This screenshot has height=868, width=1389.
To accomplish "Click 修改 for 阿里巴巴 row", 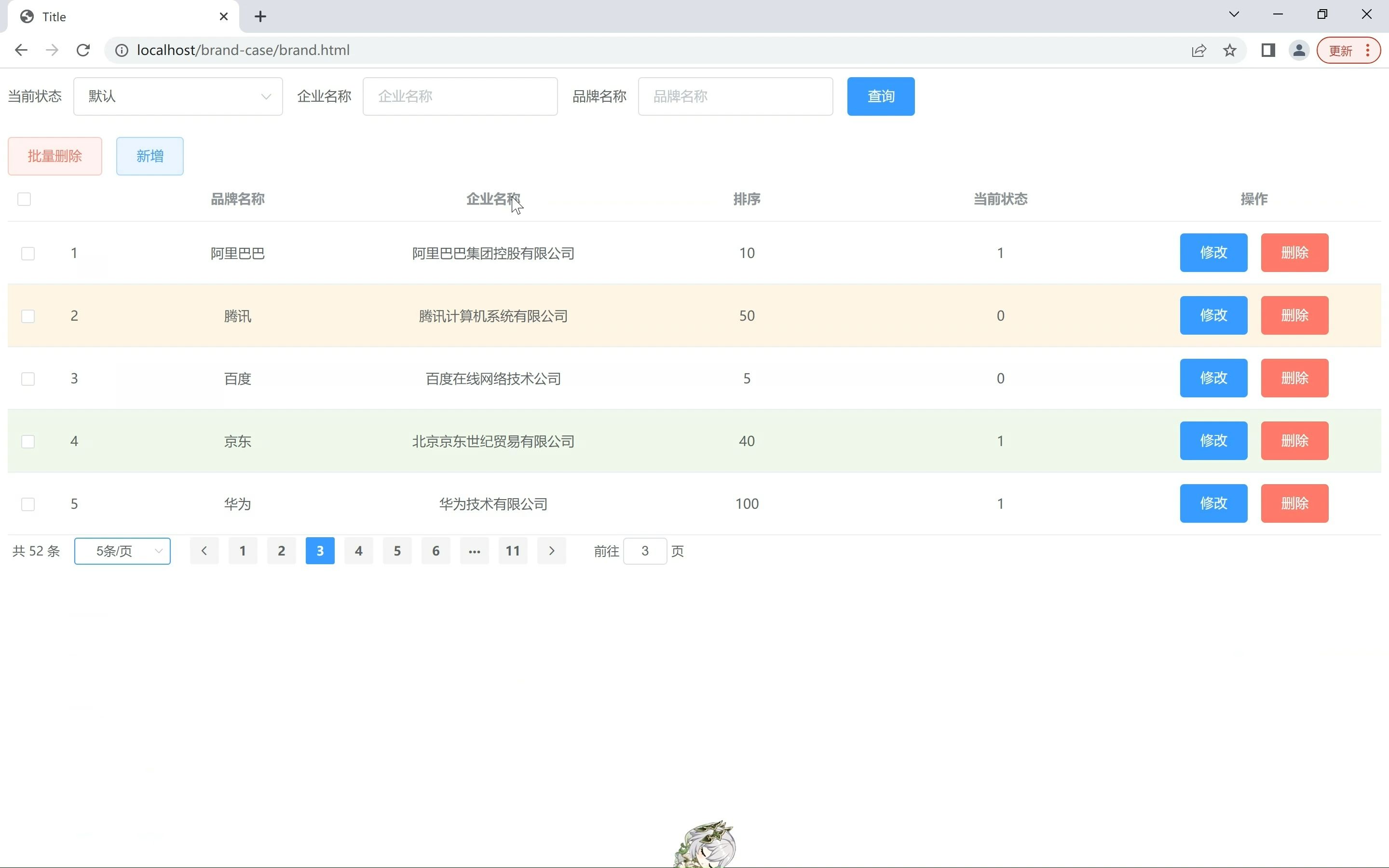I will [1214, 253].
